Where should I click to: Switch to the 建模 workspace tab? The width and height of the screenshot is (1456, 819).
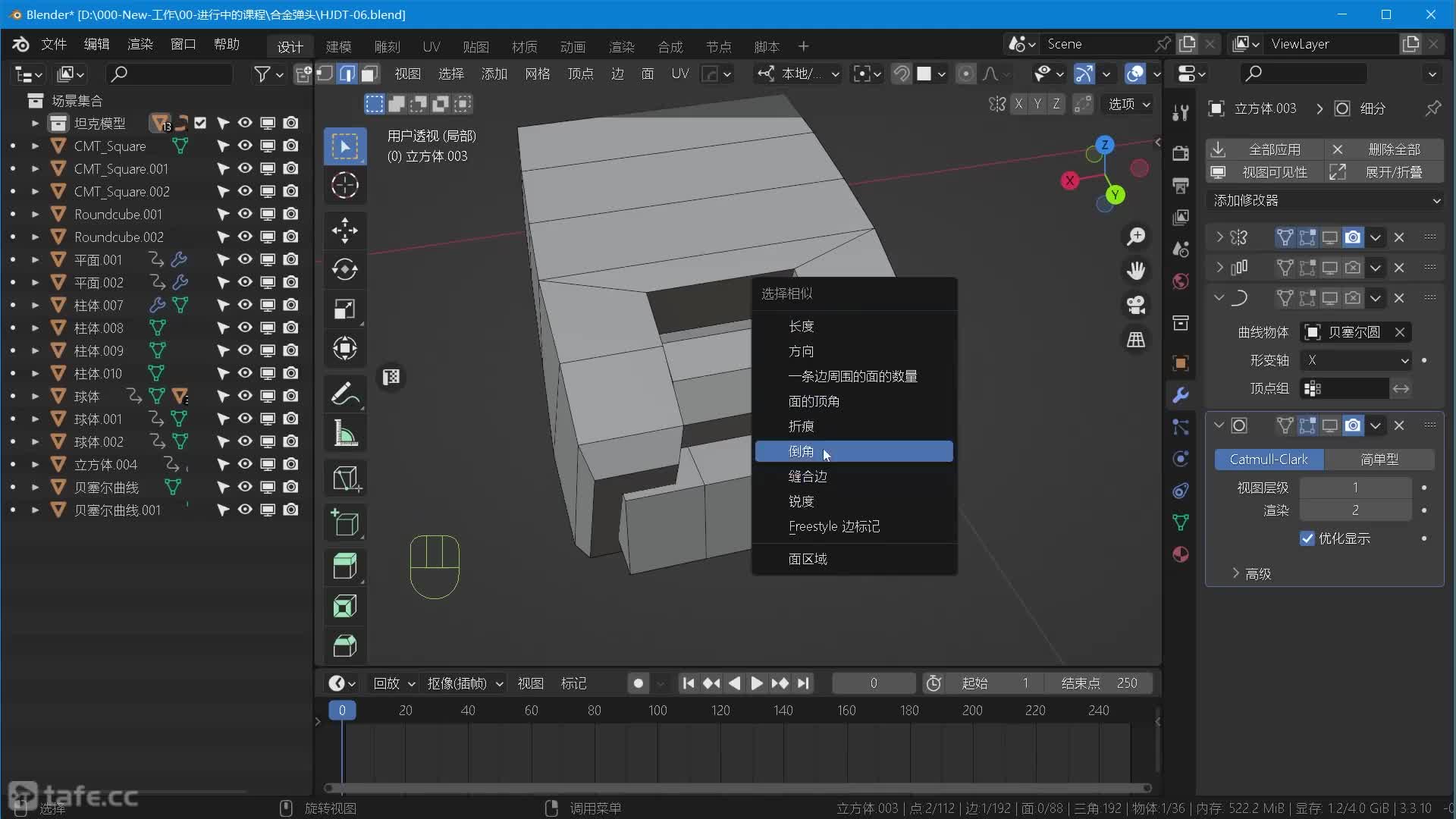(338, 46)
